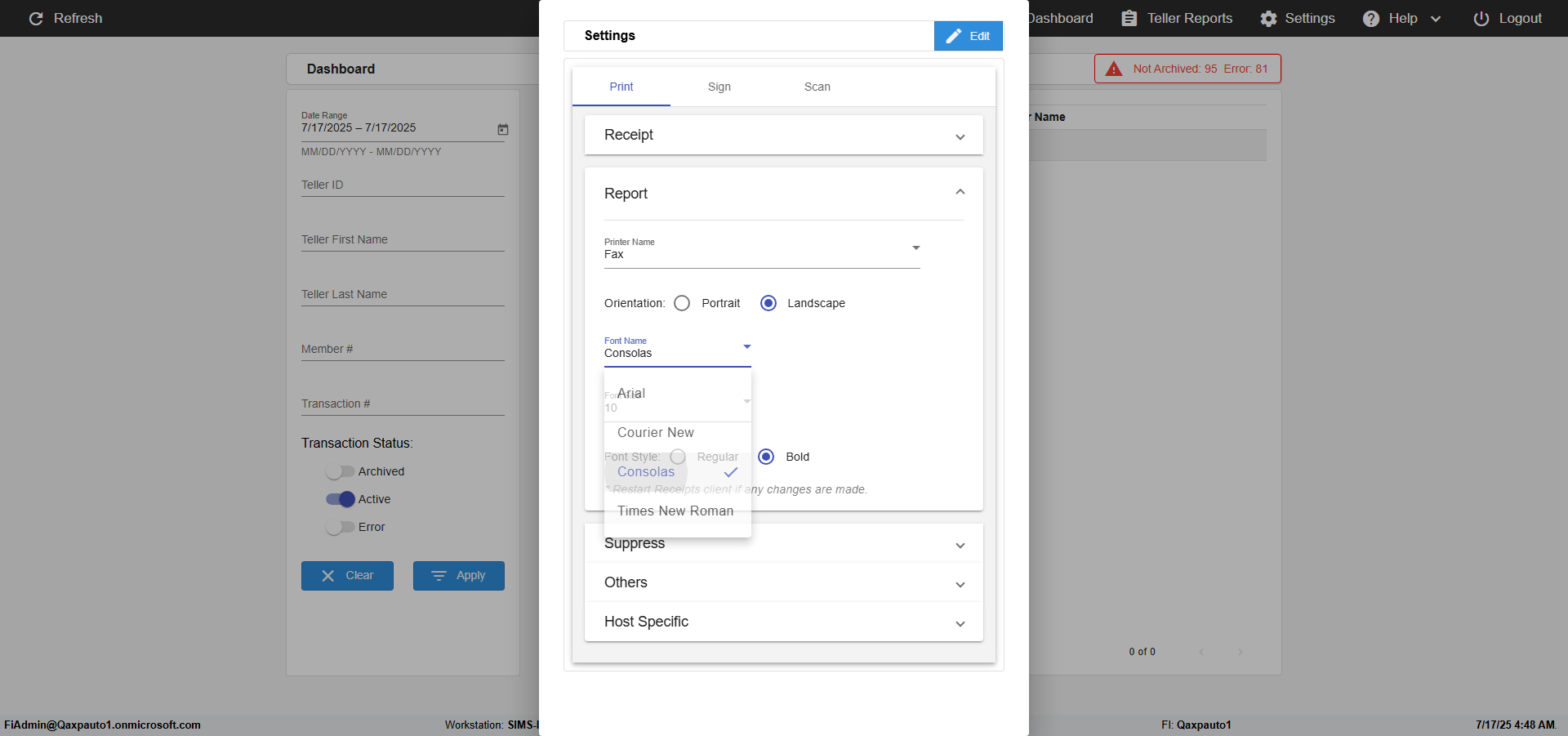1568x736 pixels.
Task: Click the Logout link text
Action: (x=1521, y=18)
